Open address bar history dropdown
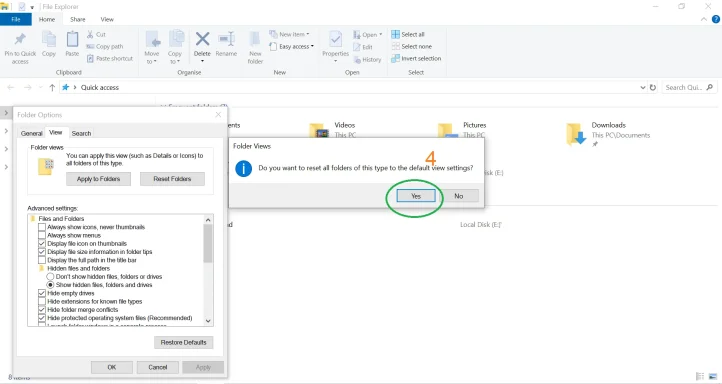The height and width of the screenshot is (384, 722). (x=642, y=87)
